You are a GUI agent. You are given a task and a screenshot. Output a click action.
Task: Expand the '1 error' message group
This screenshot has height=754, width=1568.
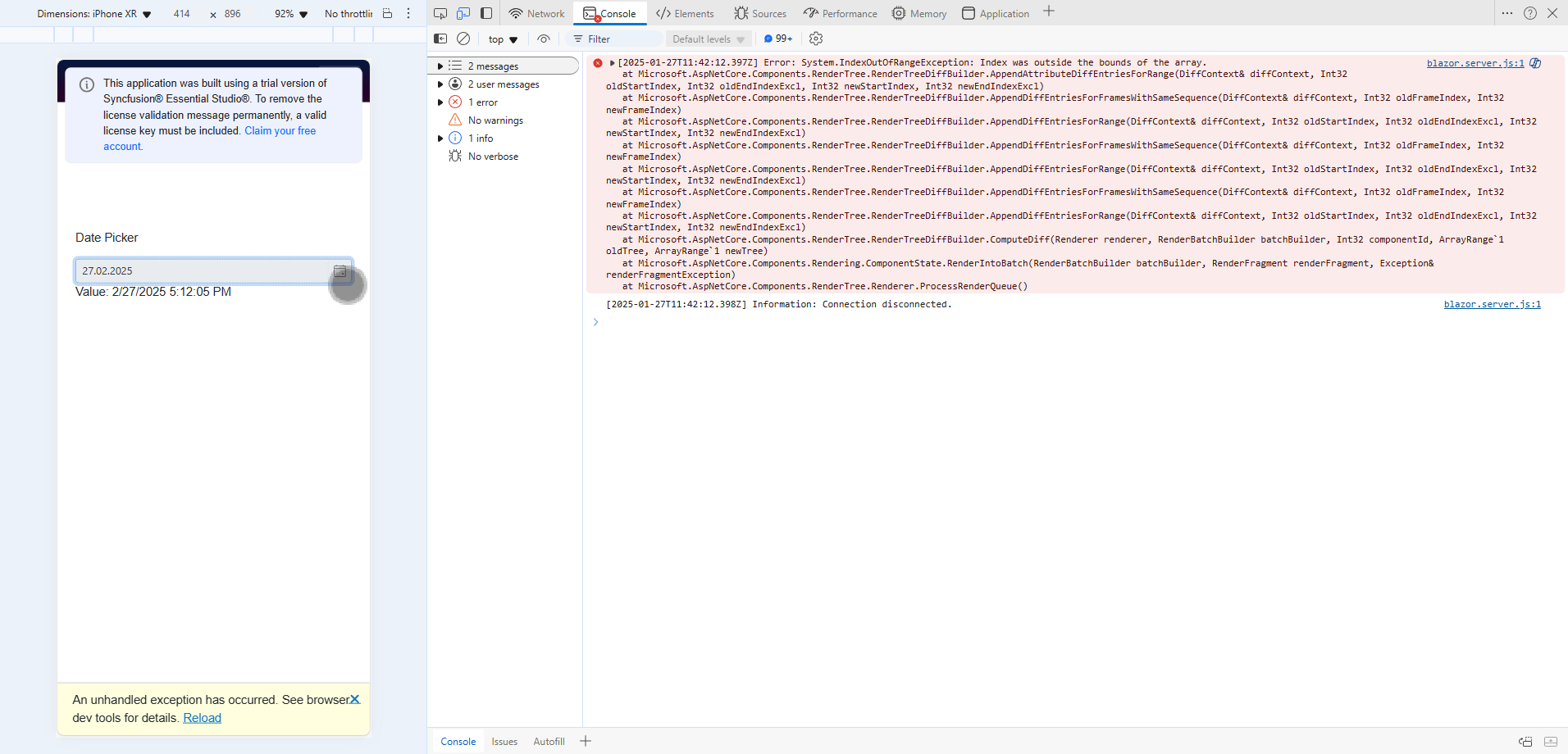pos(440,102)
